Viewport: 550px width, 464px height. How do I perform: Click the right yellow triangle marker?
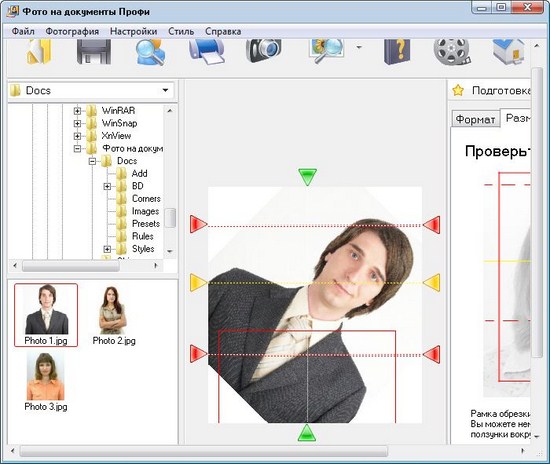[x=431, y=283]
